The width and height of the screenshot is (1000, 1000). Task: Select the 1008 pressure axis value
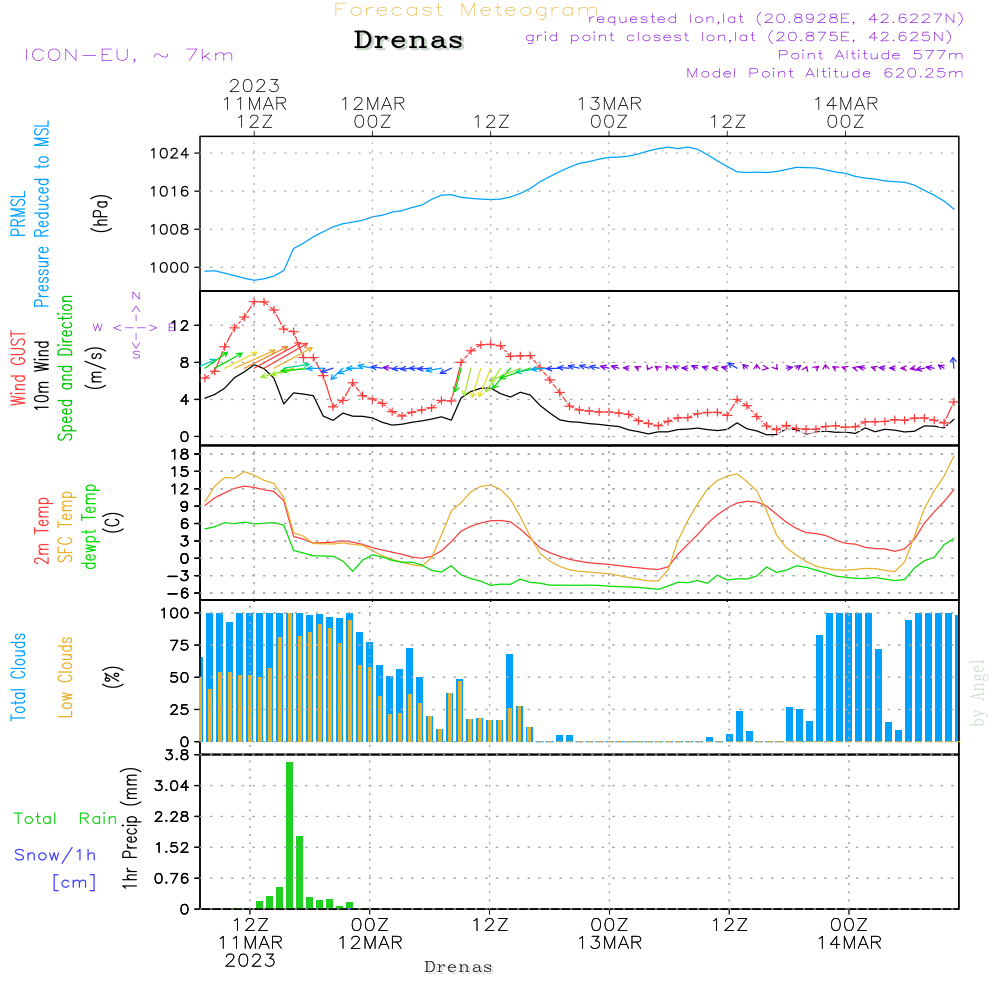[x=170, y=230]
